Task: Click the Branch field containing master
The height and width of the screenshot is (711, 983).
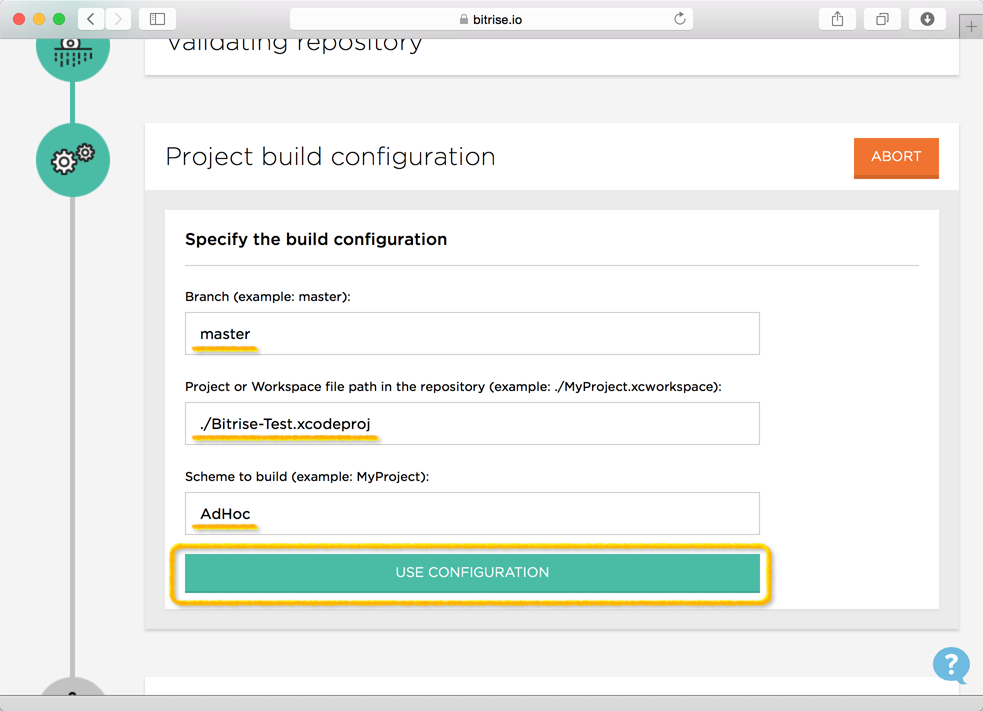Action: [472, 334]
